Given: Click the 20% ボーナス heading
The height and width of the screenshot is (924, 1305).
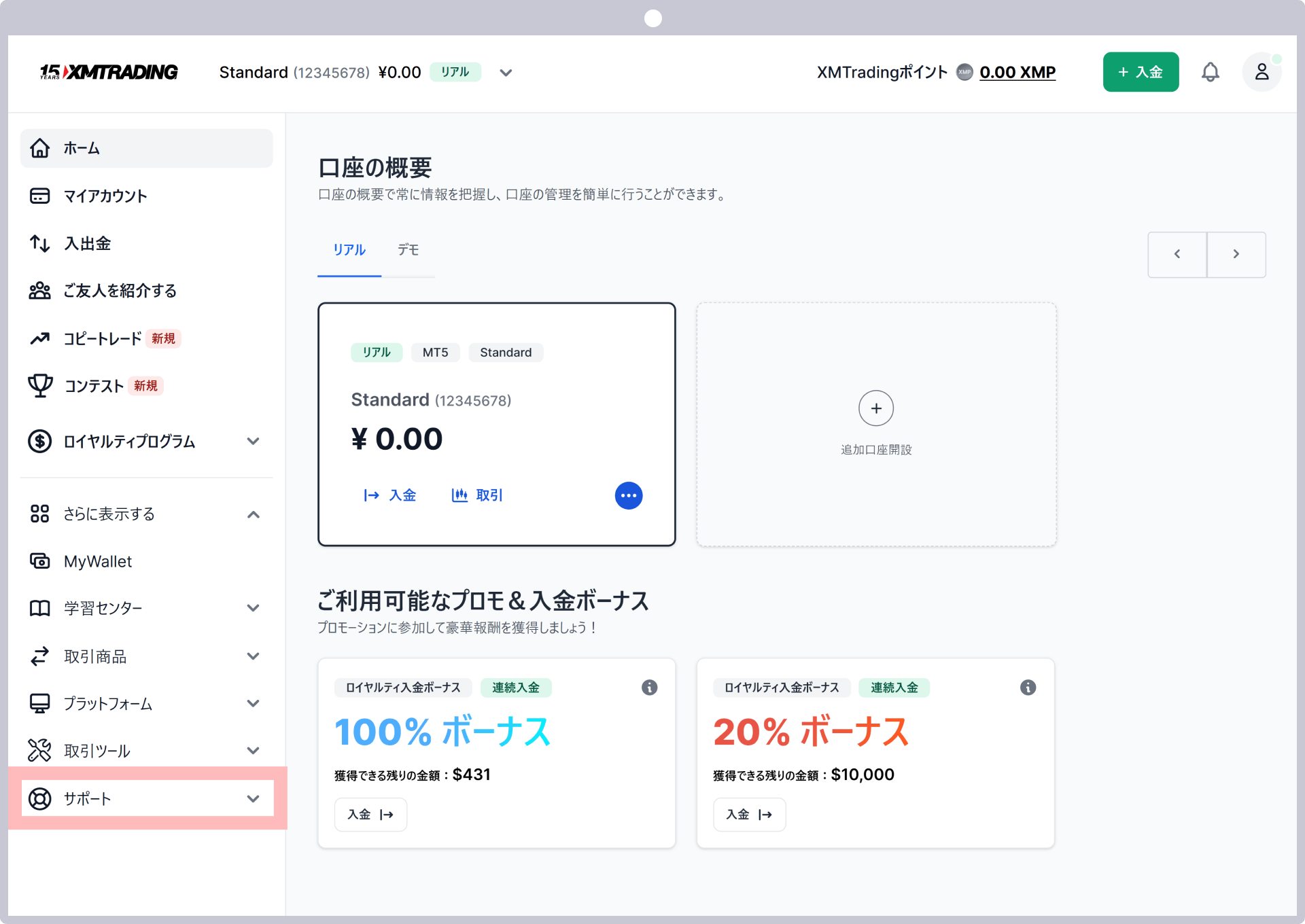Looking at the screenshot, I should (811, 732).
